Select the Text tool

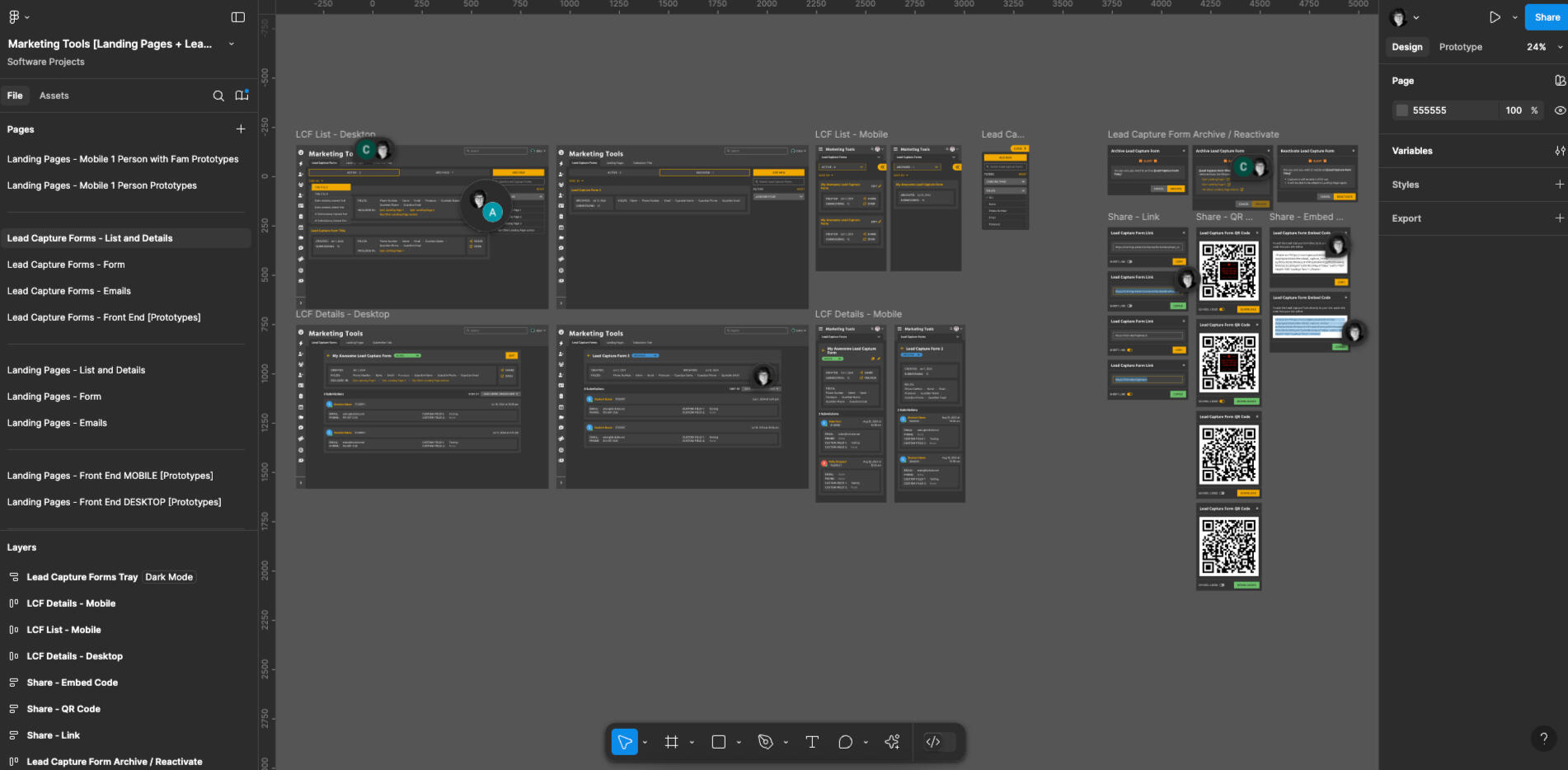812,742
